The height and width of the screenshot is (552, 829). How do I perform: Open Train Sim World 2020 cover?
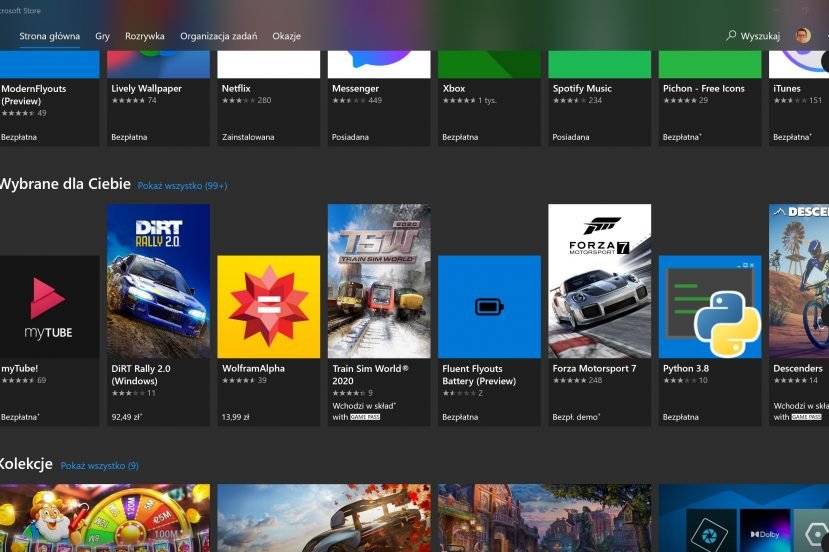[379, 281]
